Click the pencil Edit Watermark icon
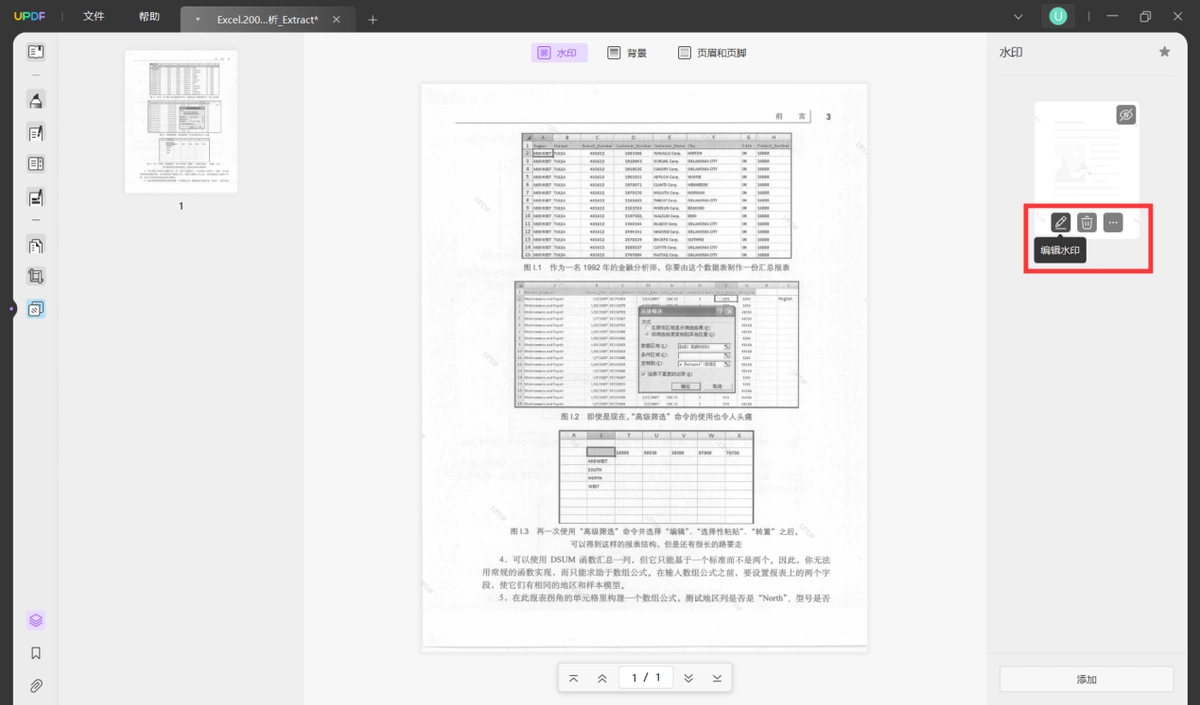 pos(1061,222)
